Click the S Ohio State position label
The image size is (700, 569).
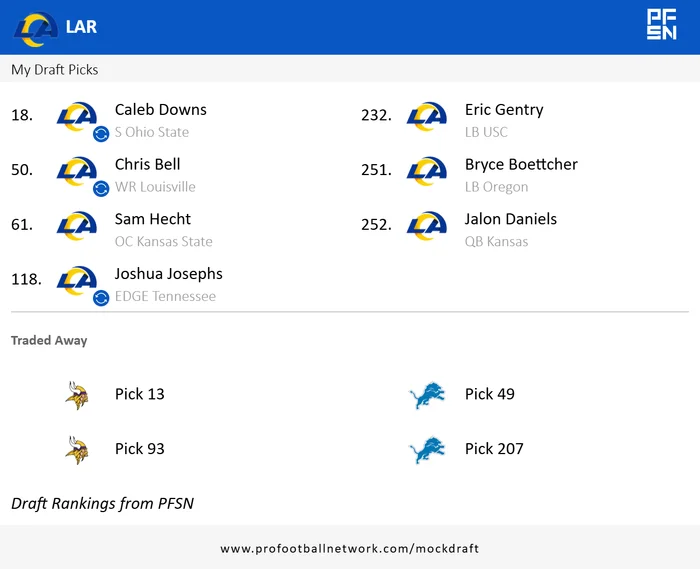coord(152,132)
